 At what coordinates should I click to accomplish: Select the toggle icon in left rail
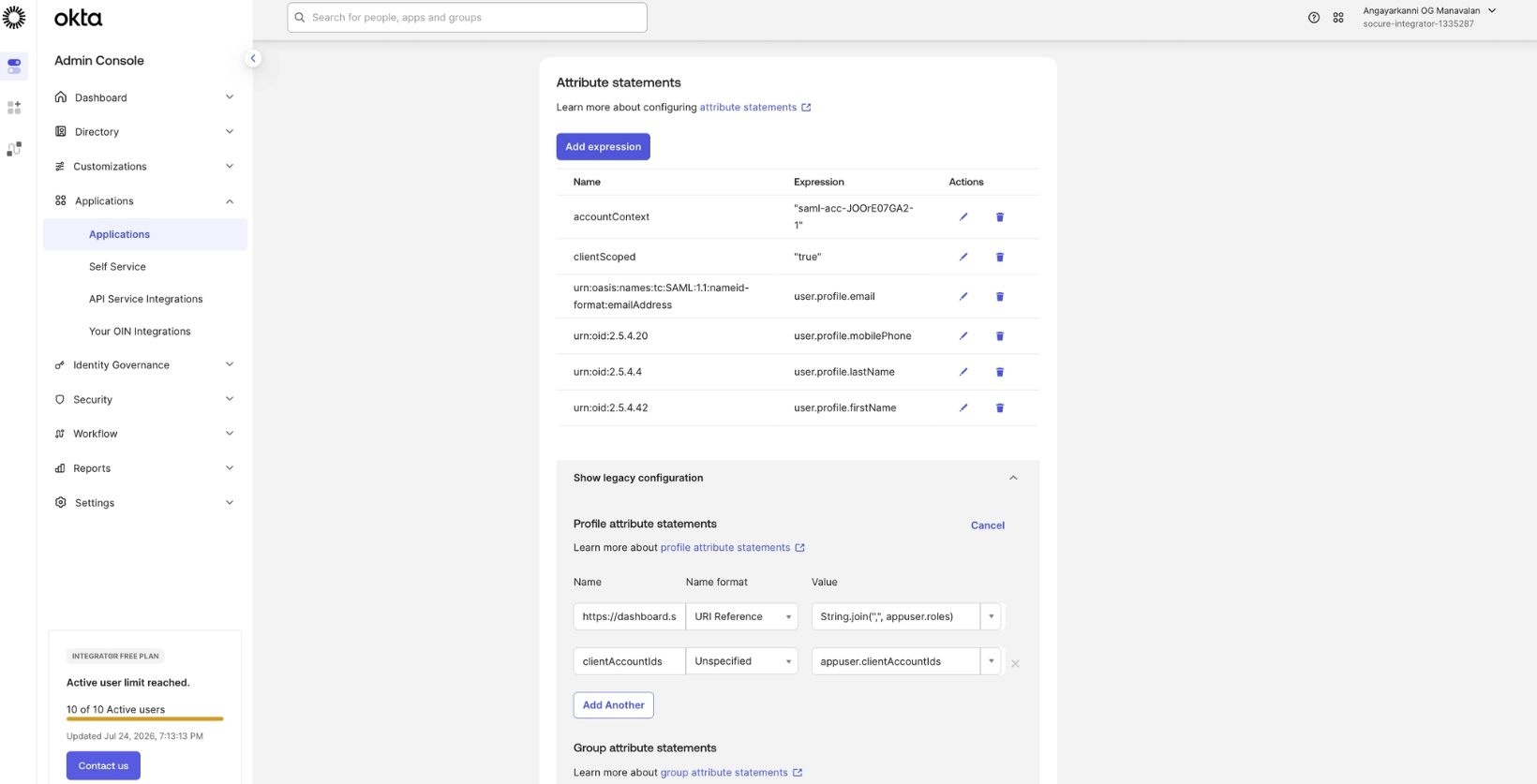pyautogui.click(x=14, y=66)
